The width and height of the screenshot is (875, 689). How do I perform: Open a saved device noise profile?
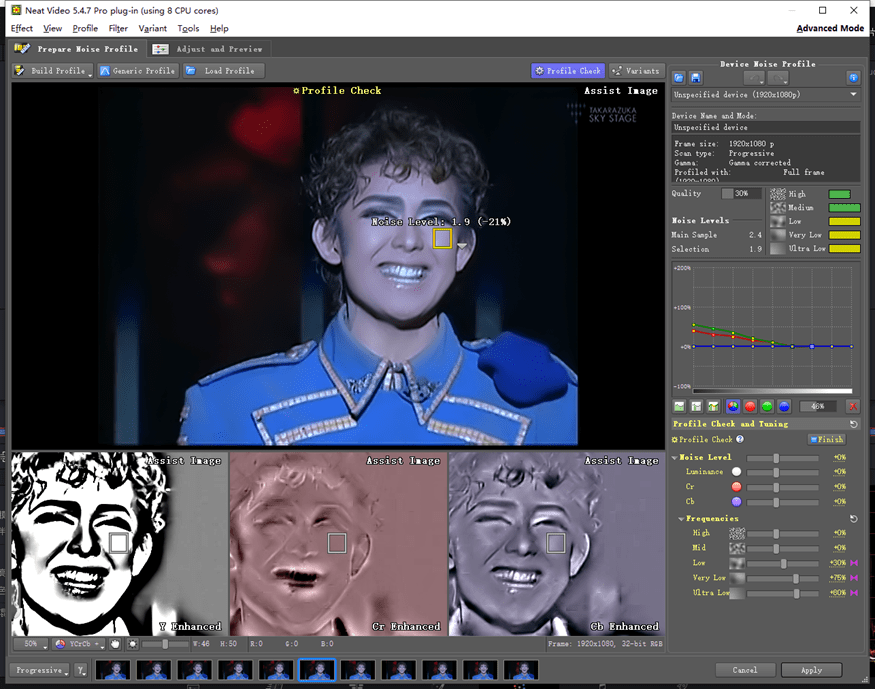point(679,78)
